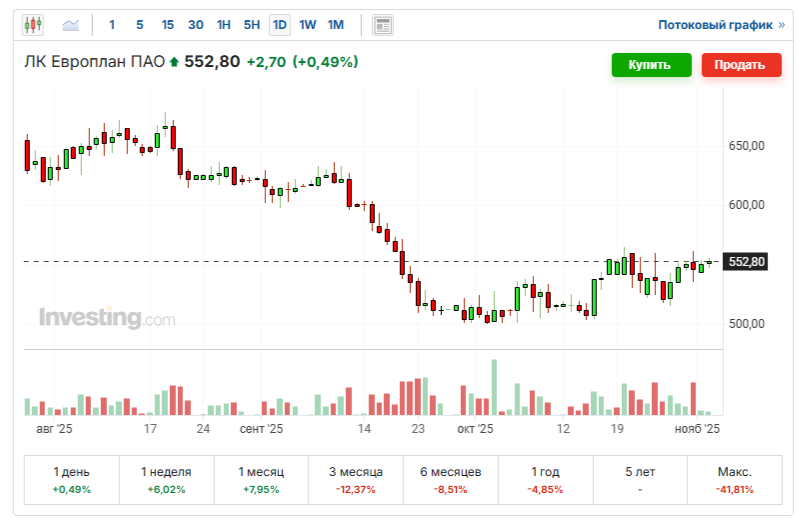Click the (+0,49%) percent change value
This screenshot has height=519, width=797.
pos(325,62)
